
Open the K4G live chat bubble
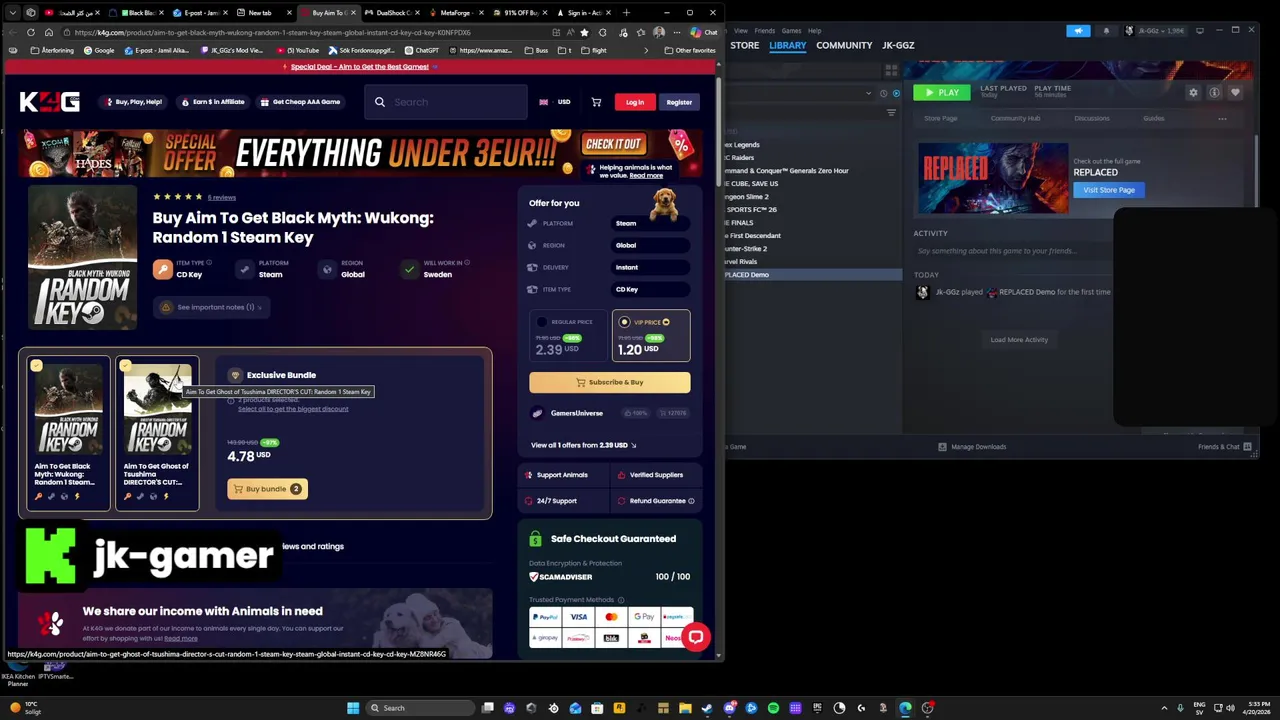pyautogui.click(x=695, y=637)
